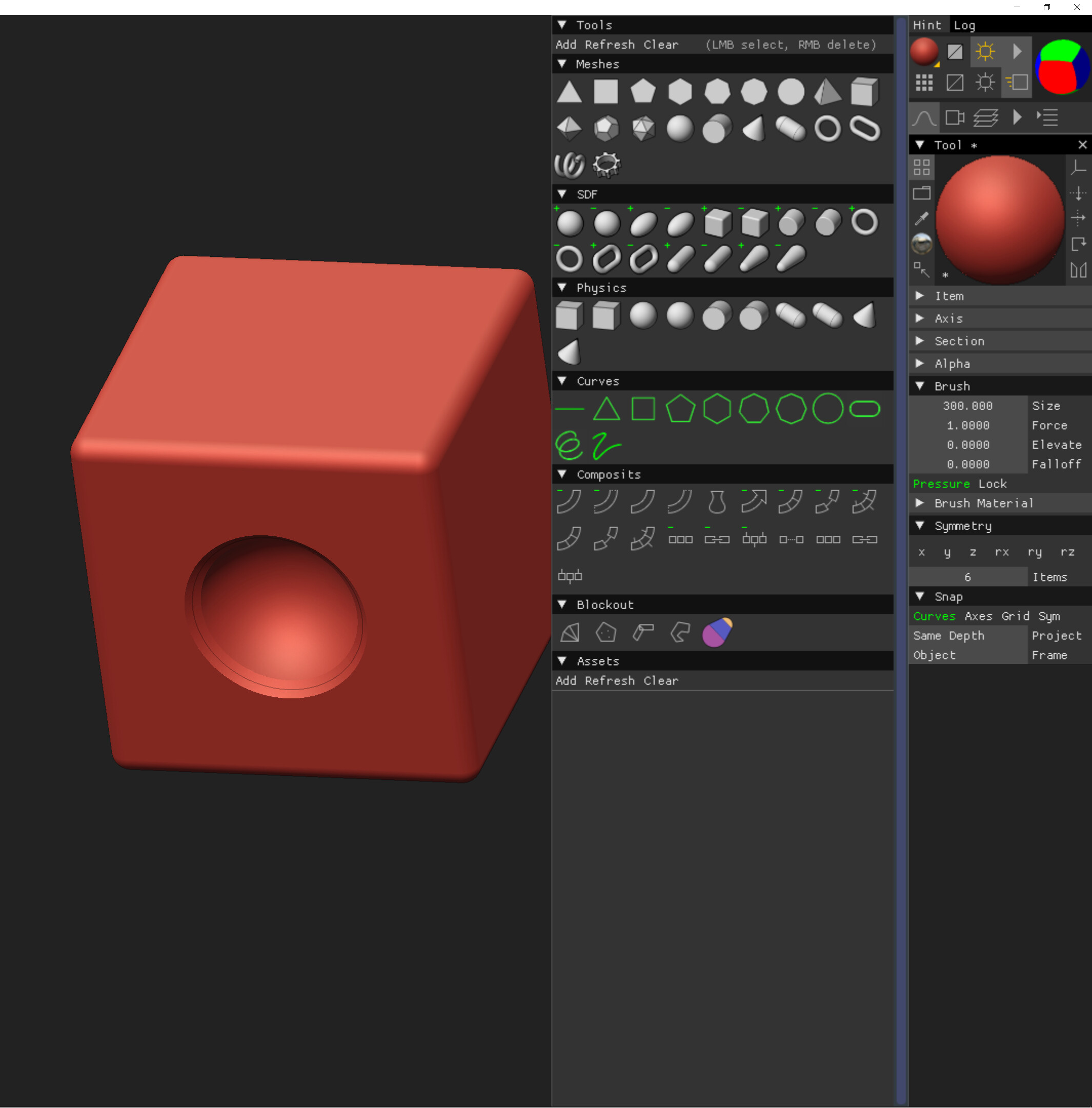The image size is (1092, 1108).
Task: Select the additive SDF torus ring
Action: [864, 223]
